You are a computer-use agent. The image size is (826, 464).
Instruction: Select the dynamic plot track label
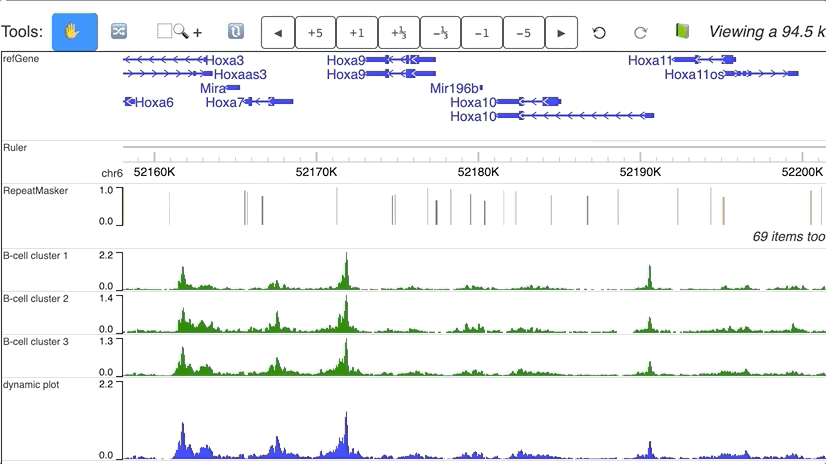(x=31, y=383)
